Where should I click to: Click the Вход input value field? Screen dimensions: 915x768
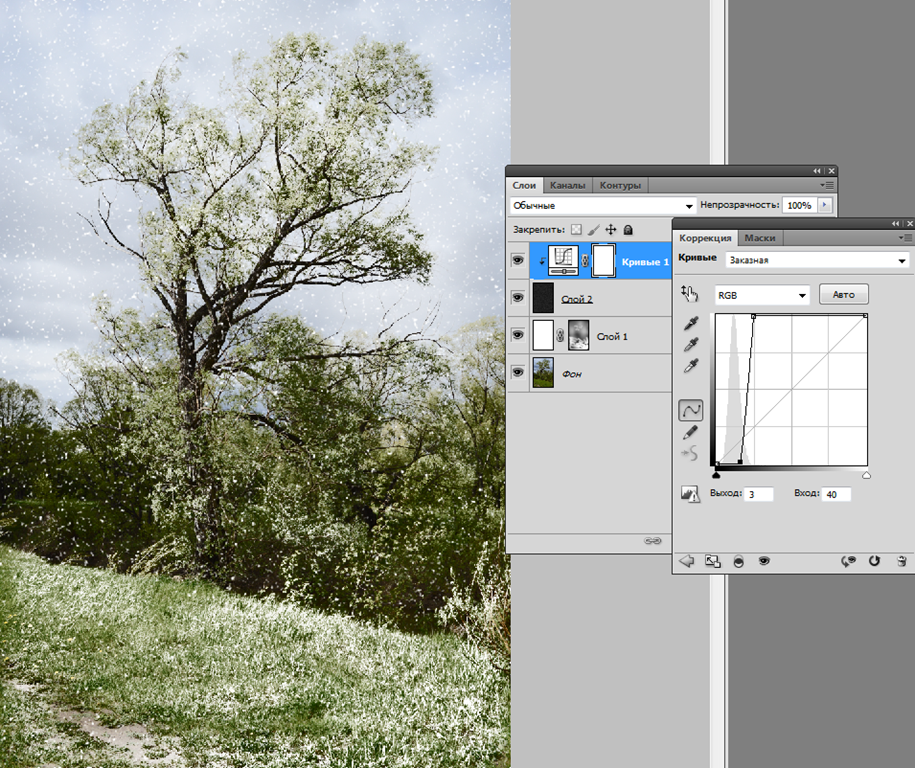[836, 494]
